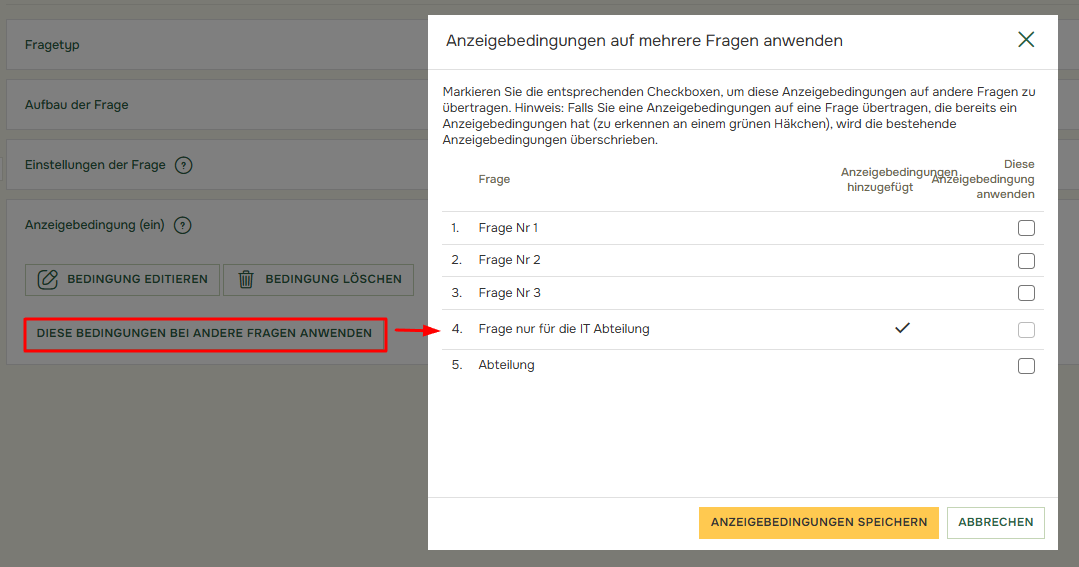Click help icon next to Einstellungen der Frage

click(183, 165)
